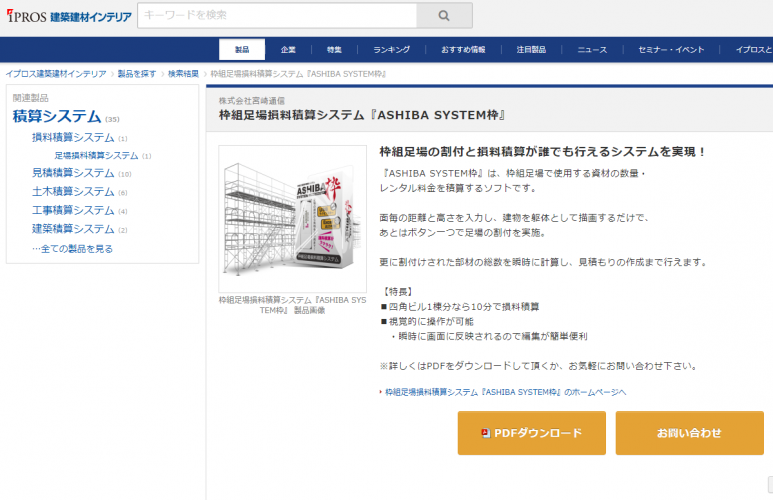
Task: Open ASHIBA SYSTEM枠 homepage link
Action: click(505, 393)
